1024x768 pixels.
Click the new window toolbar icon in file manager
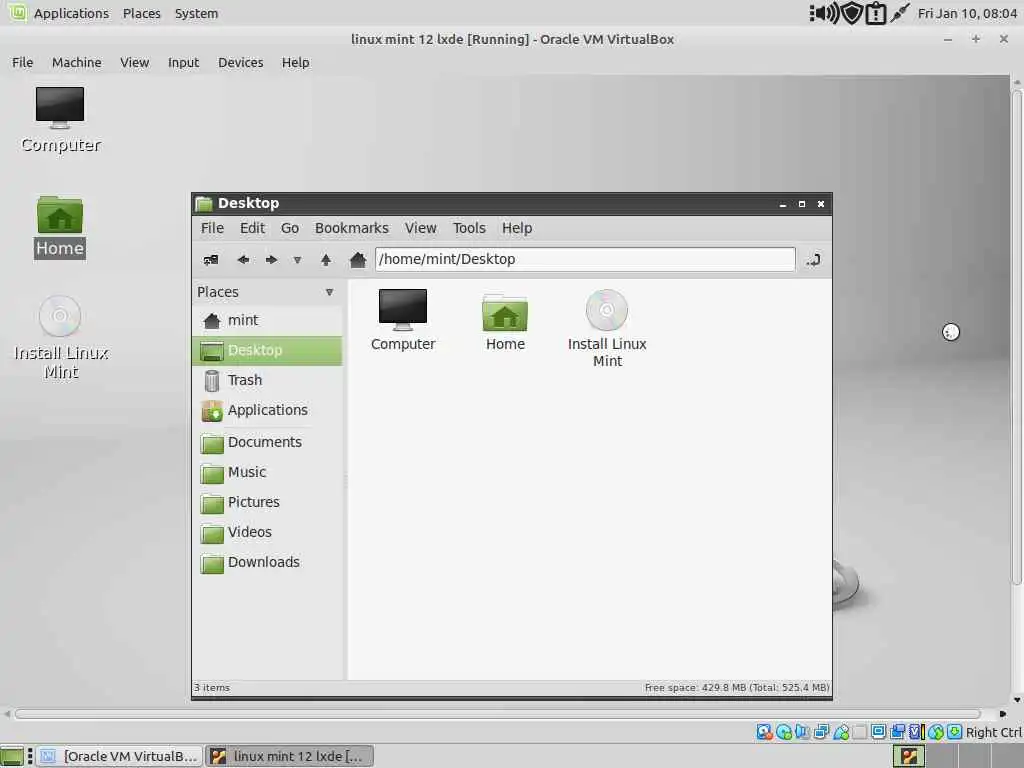coord(211,260)
